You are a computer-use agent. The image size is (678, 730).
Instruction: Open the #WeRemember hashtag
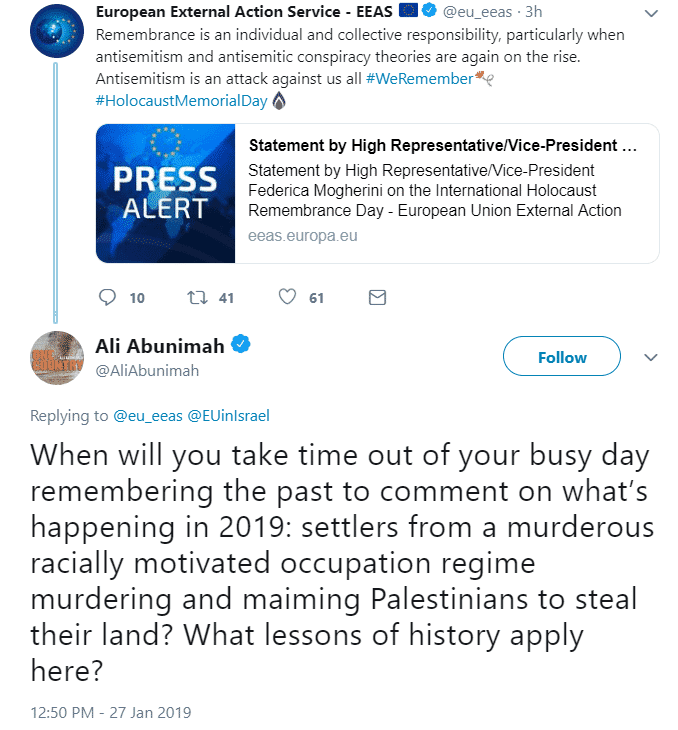click(x=420, y=79)
